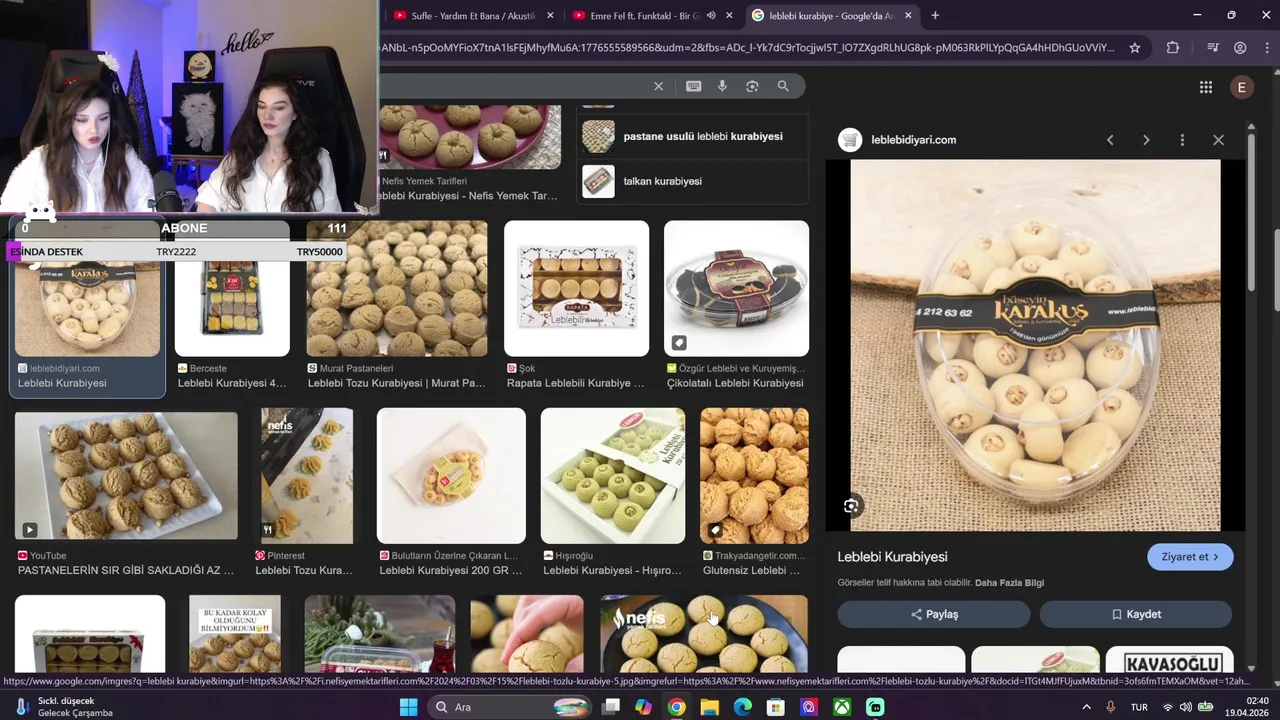Mute the Emre Fel tab audio icon
The width and height of the screenshot is (1280, 720).
[711, 15]
